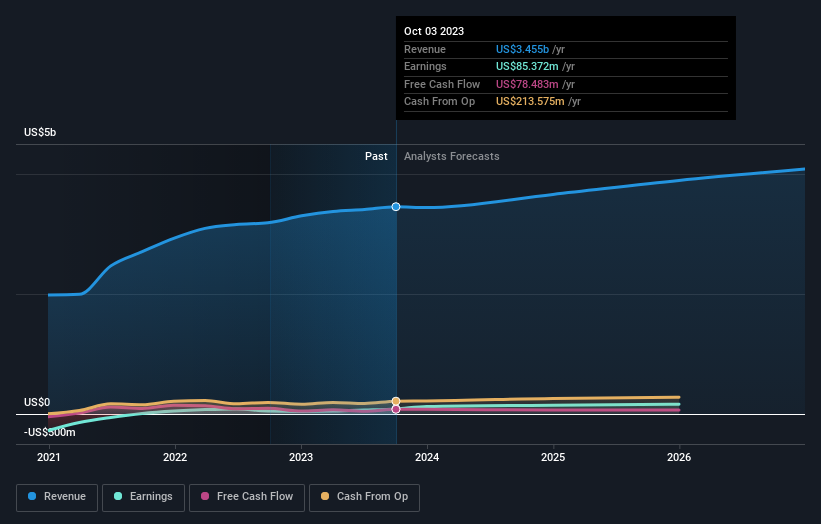Click the 2021 x-axis label
This screenshot has height=524, width=821.
49,457
